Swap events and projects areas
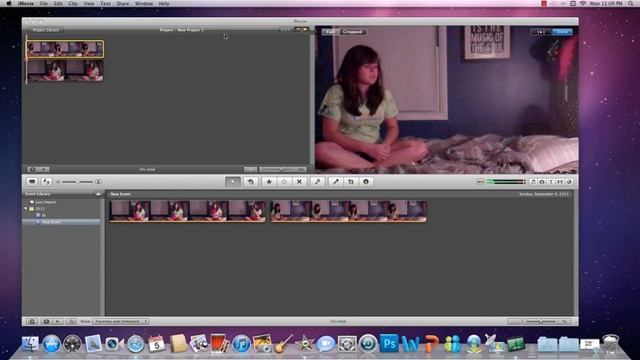 coord(47,182)
